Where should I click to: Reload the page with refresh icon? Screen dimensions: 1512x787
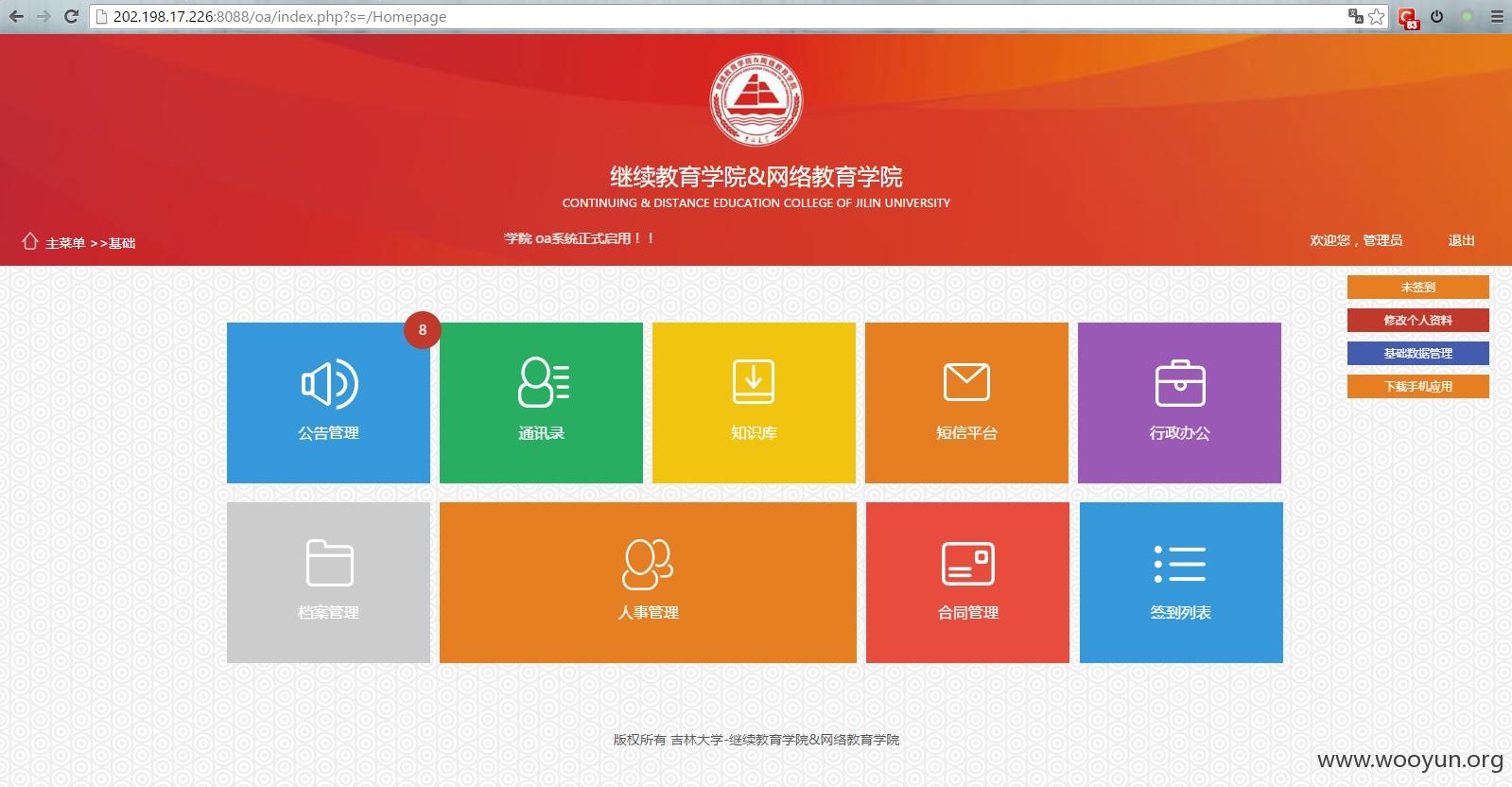tap(71, 16)
